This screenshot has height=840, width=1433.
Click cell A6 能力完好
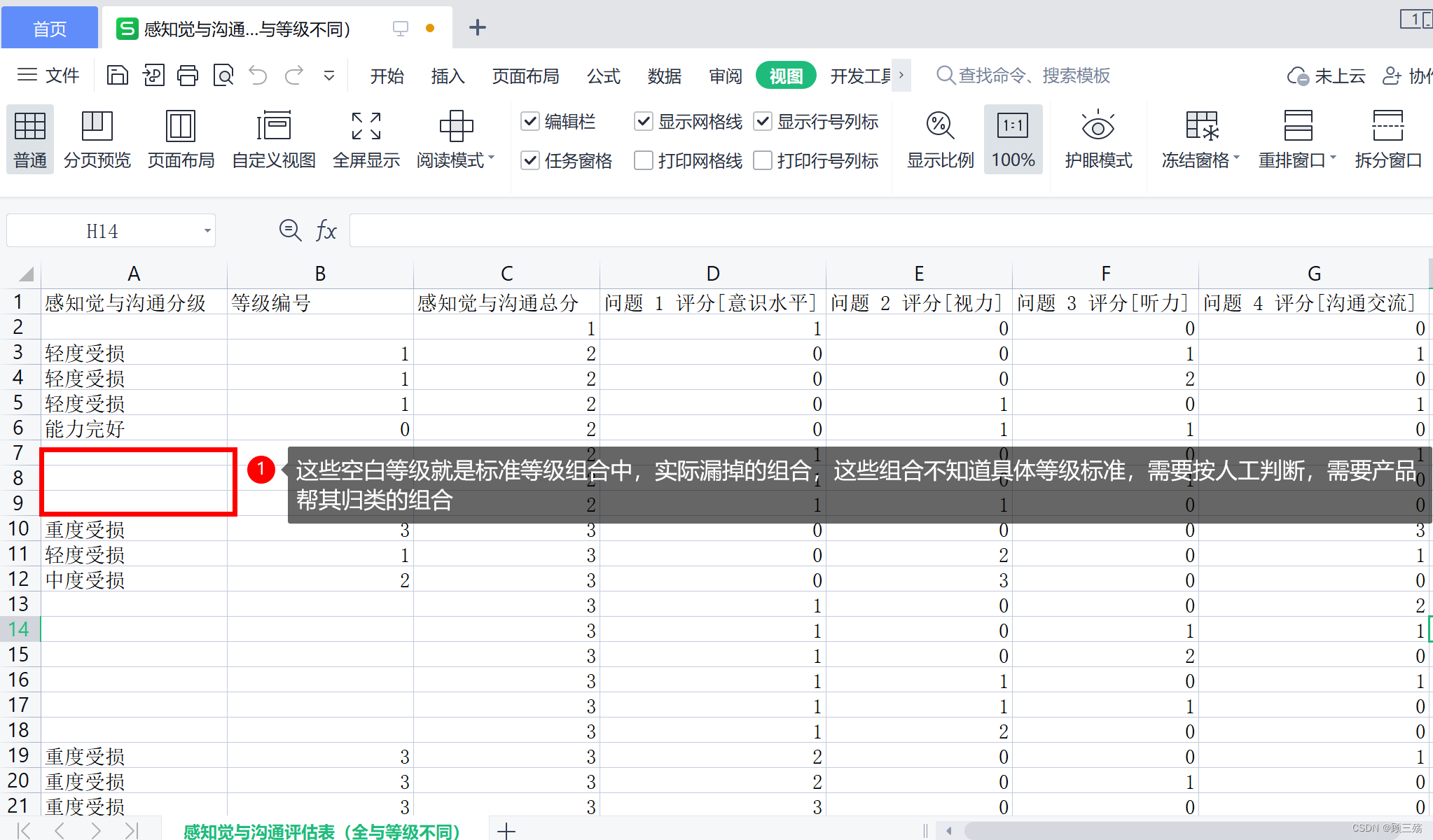(x=134, y=428)
